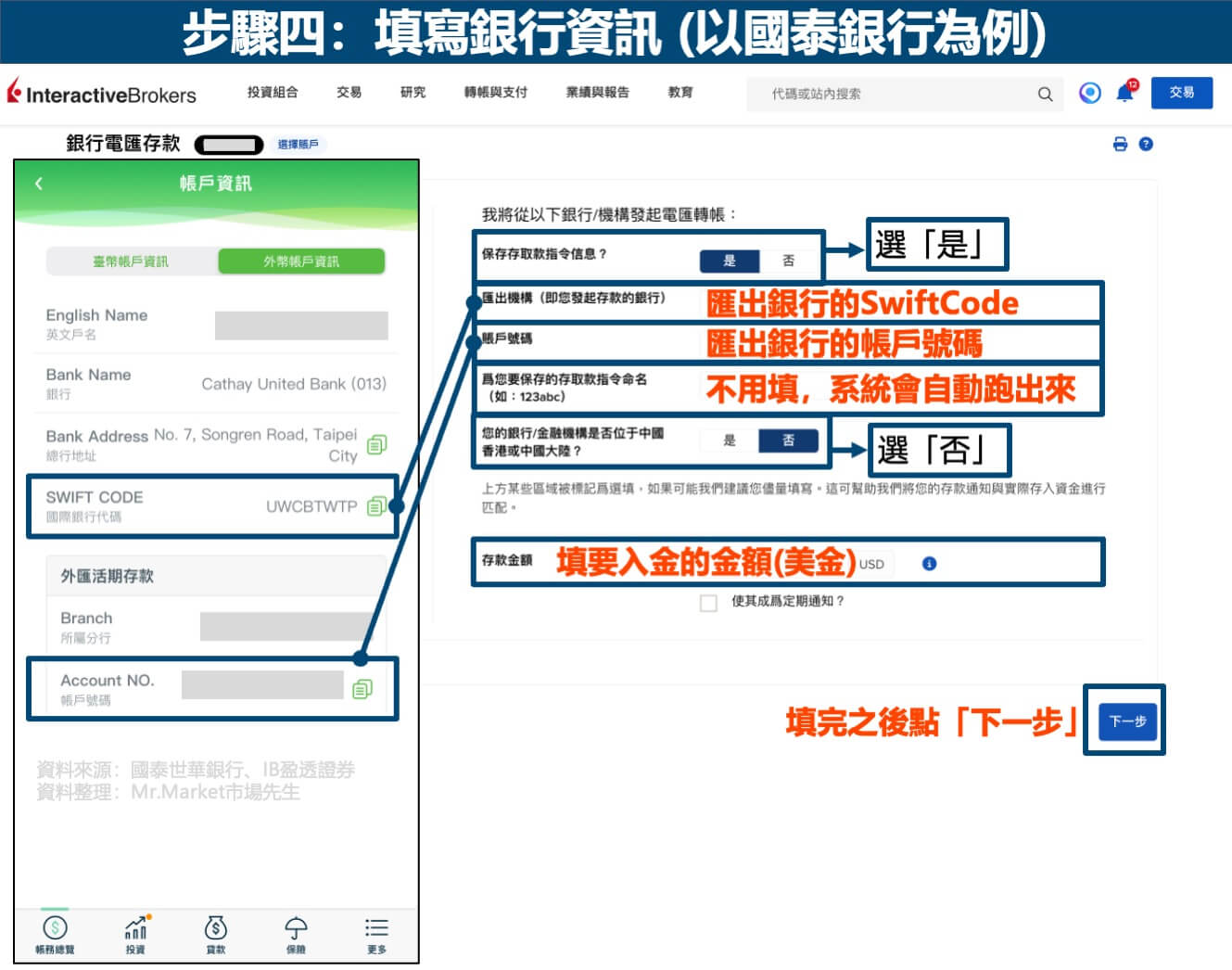Open the blue circular assistant icon

pyautogui.click(x=1090, y=93)
